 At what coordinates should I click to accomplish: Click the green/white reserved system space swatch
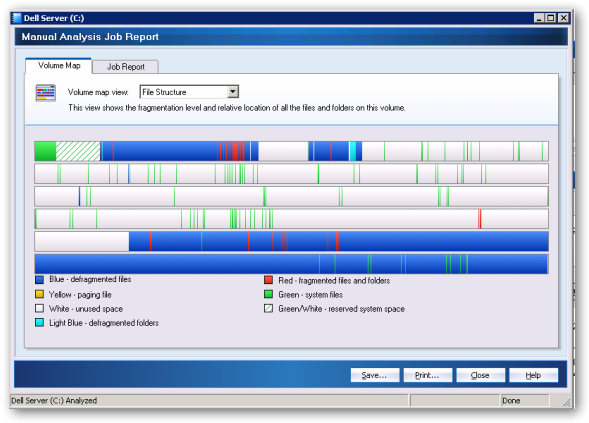pos(268,308)
